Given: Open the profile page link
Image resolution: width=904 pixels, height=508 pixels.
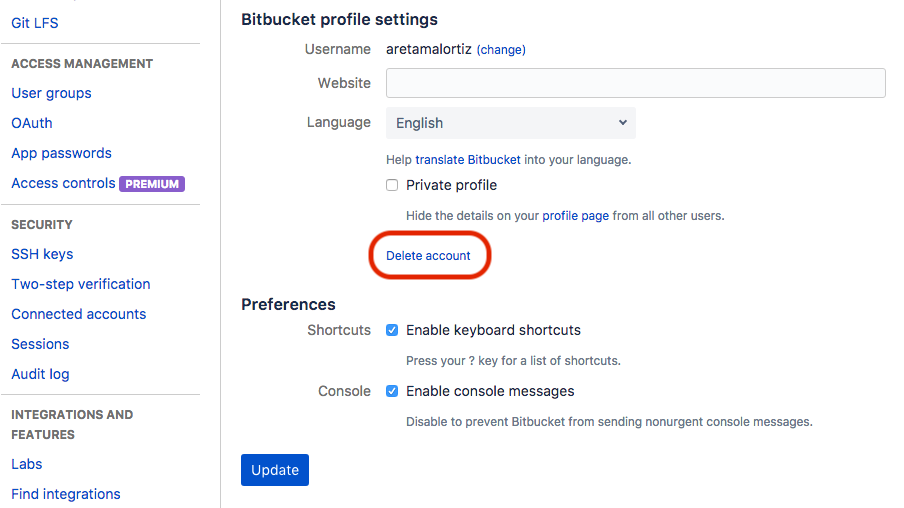Looking at the screenshot, I should [x=575, y=216].
